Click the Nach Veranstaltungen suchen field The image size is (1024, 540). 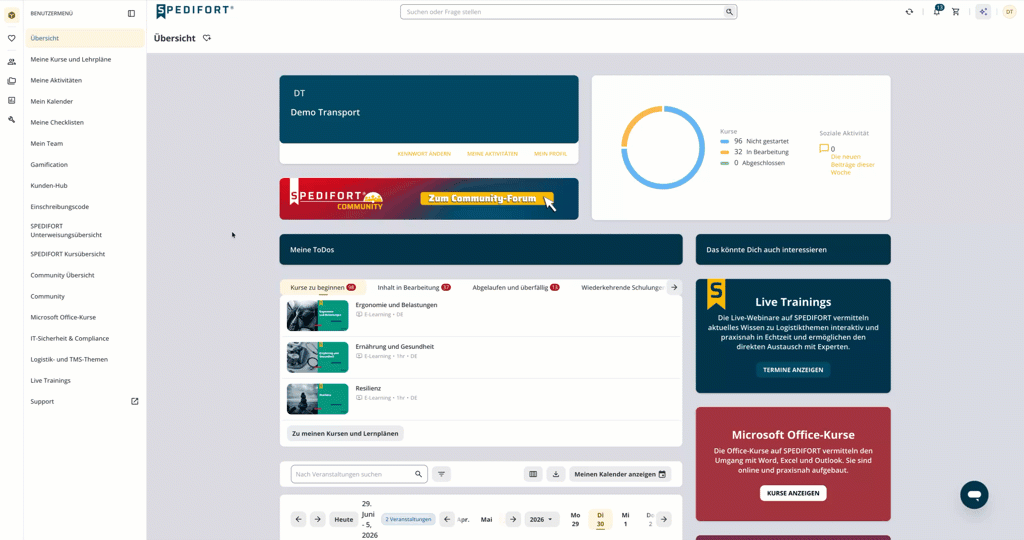(x=359, y=474)
